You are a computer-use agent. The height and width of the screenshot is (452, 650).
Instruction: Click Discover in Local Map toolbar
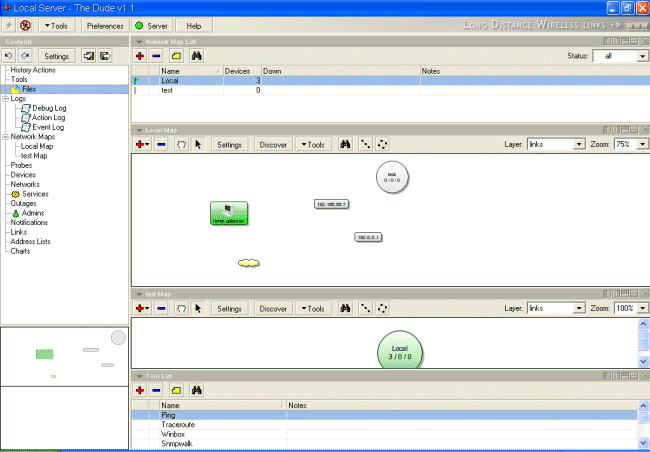pos(273,144)
